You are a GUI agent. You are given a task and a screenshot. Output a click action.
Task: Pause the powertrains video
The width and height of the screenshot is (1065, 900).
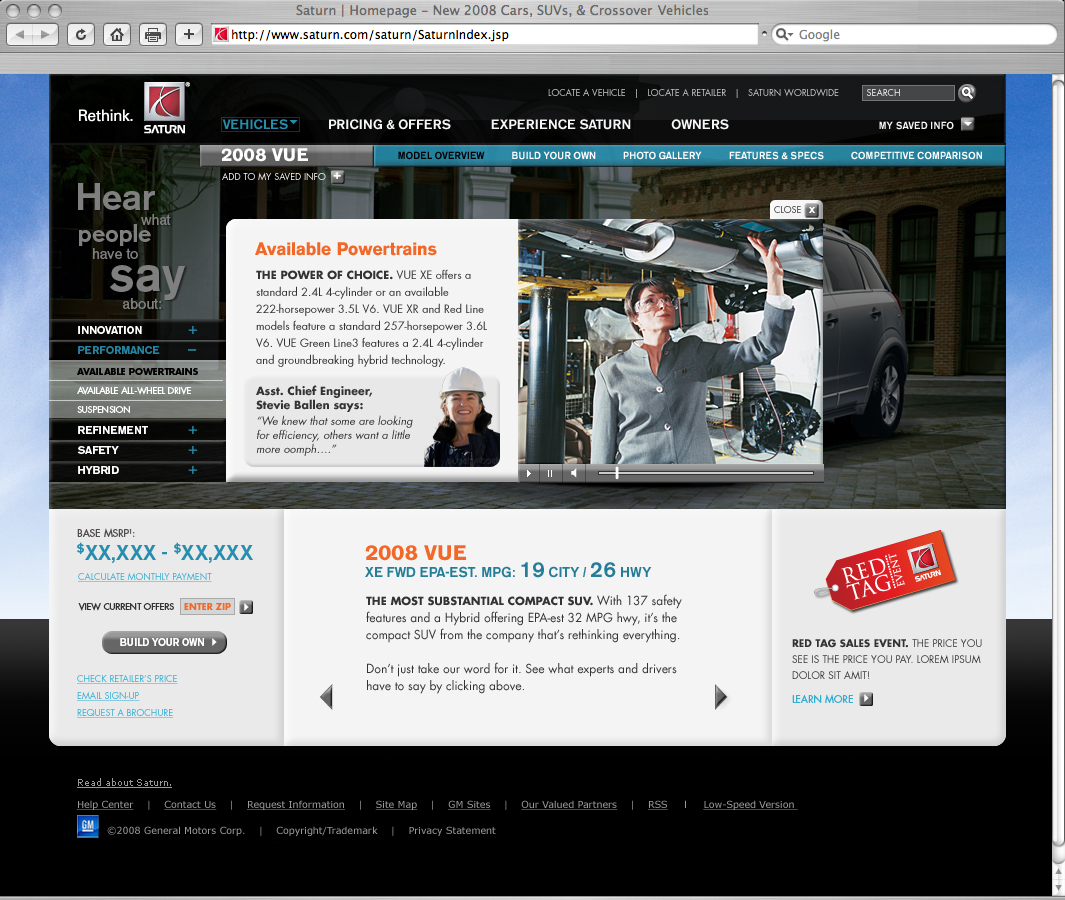(550, 473)
